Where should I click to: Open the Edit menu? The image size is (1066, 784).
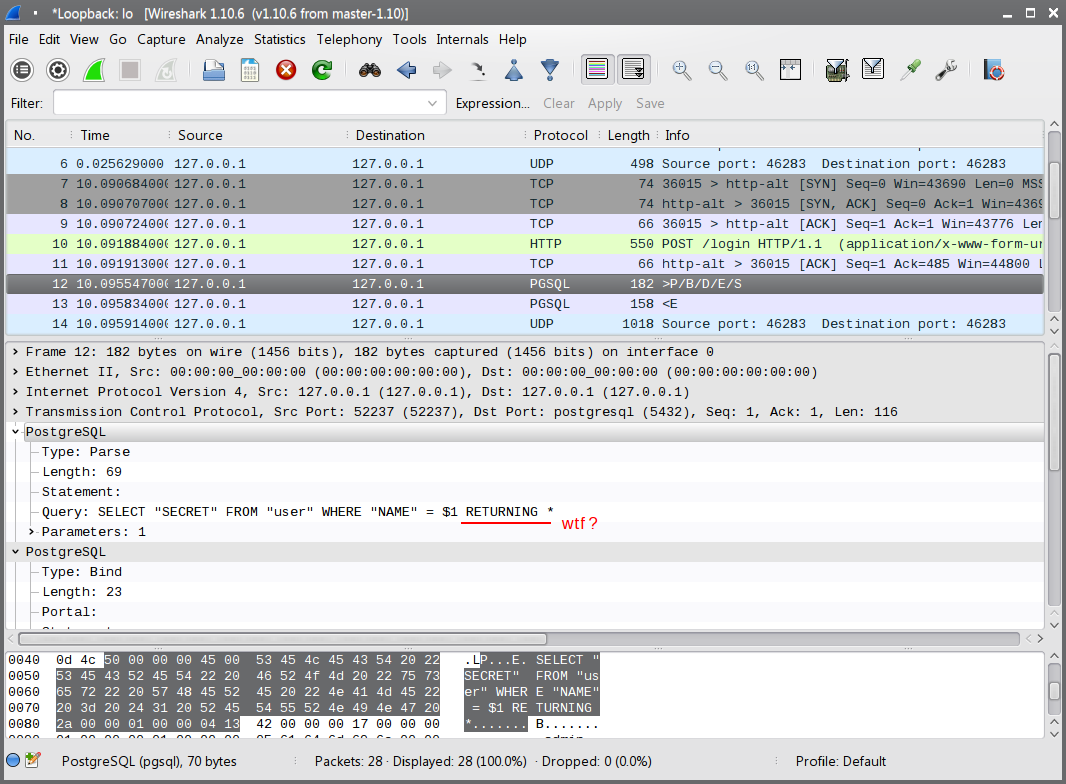49,39
